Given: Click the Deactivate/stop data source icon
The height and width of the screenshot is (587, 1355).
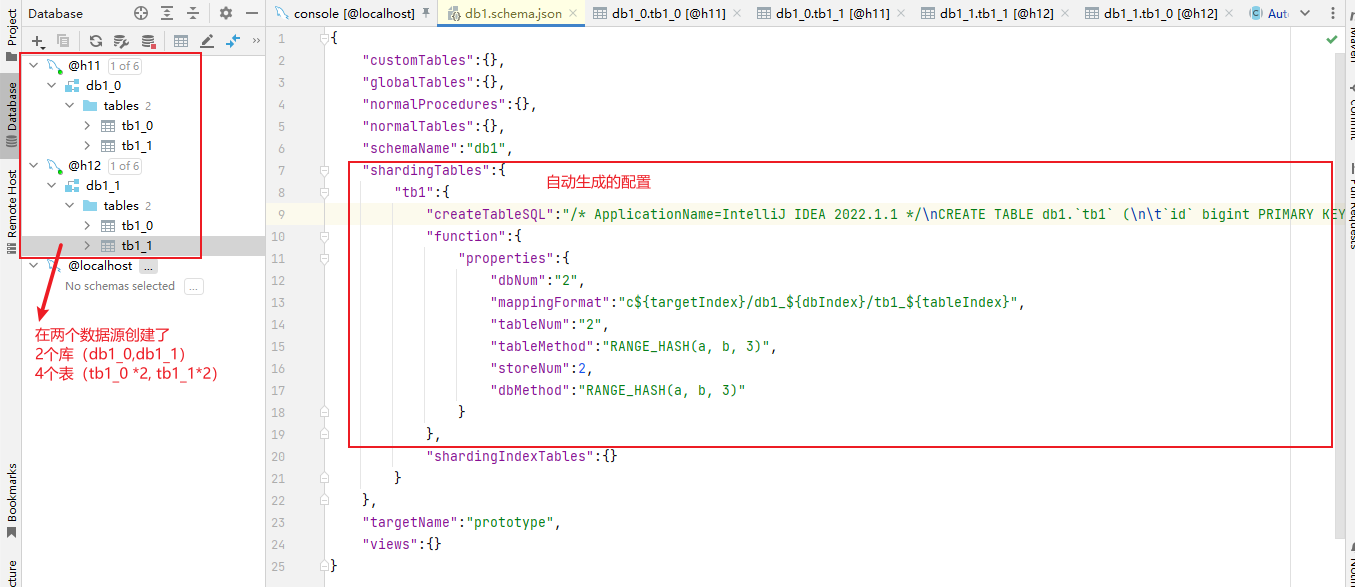Looking at the screenshot, I should coord(148,41).
